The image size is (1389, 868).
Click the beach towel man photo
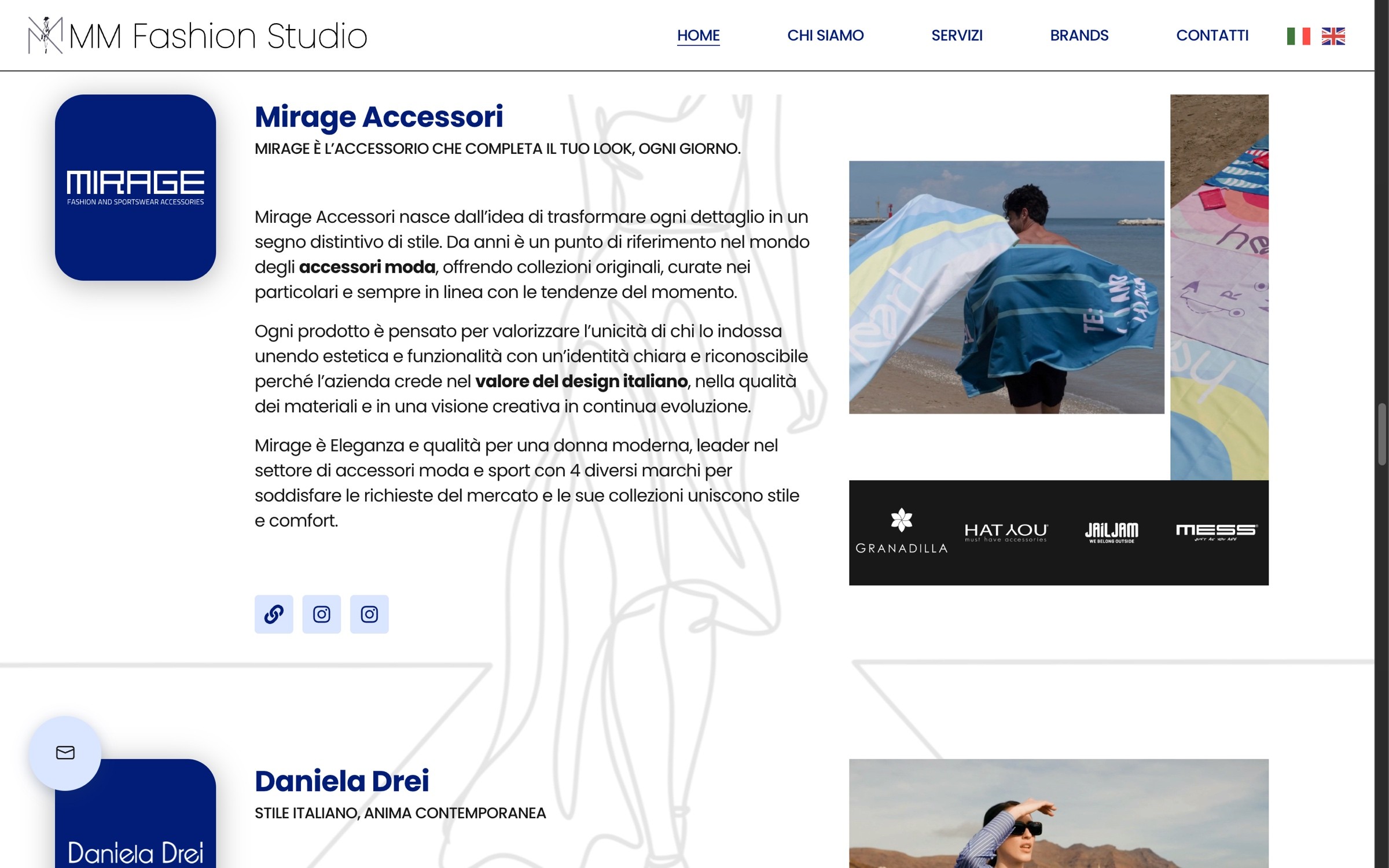[1006, 288]
